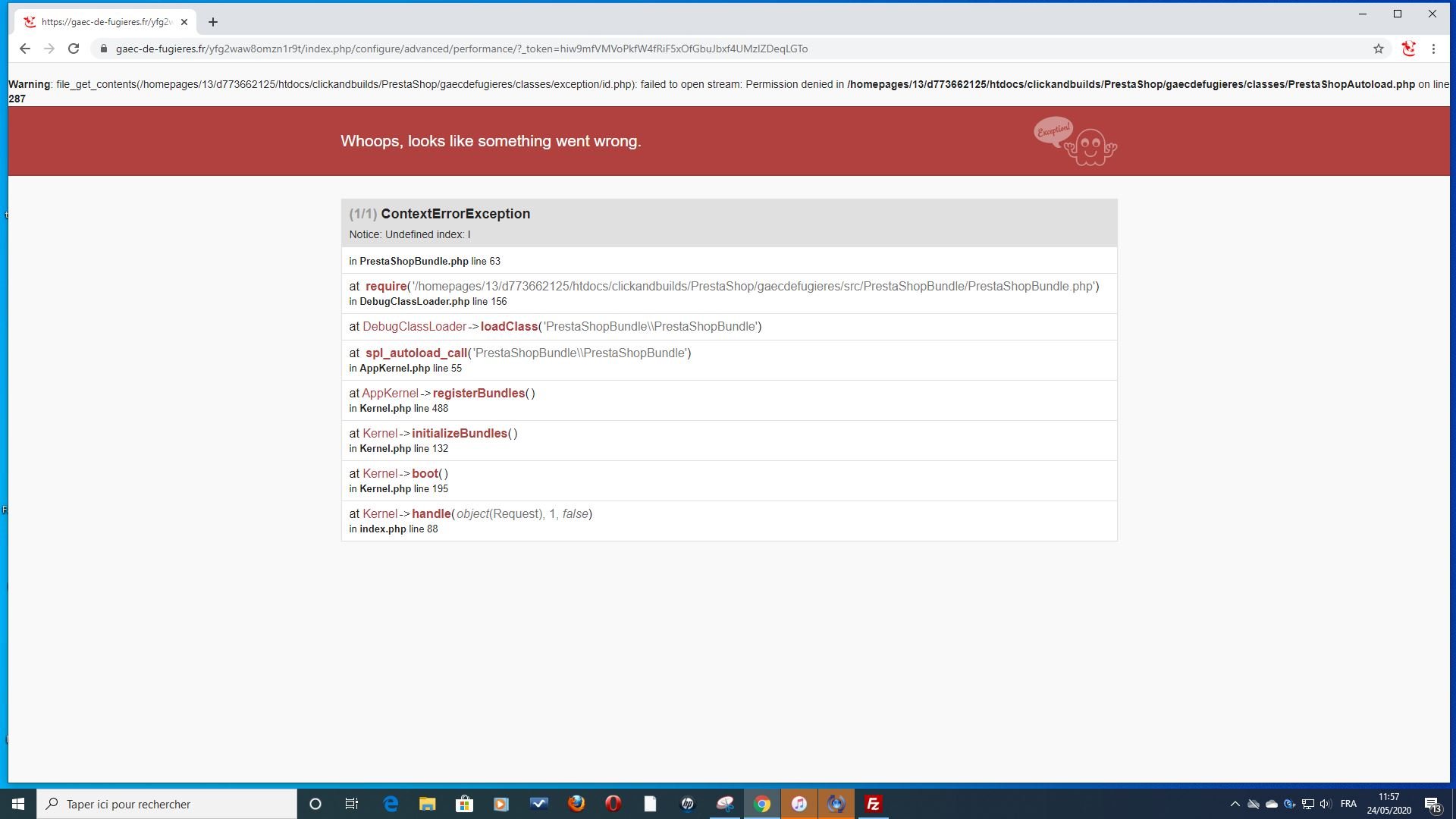Screen dimensions: 1456x819
Task: Click the AppKernel registerBundles trace entry
Action: [x=478, y=394]
